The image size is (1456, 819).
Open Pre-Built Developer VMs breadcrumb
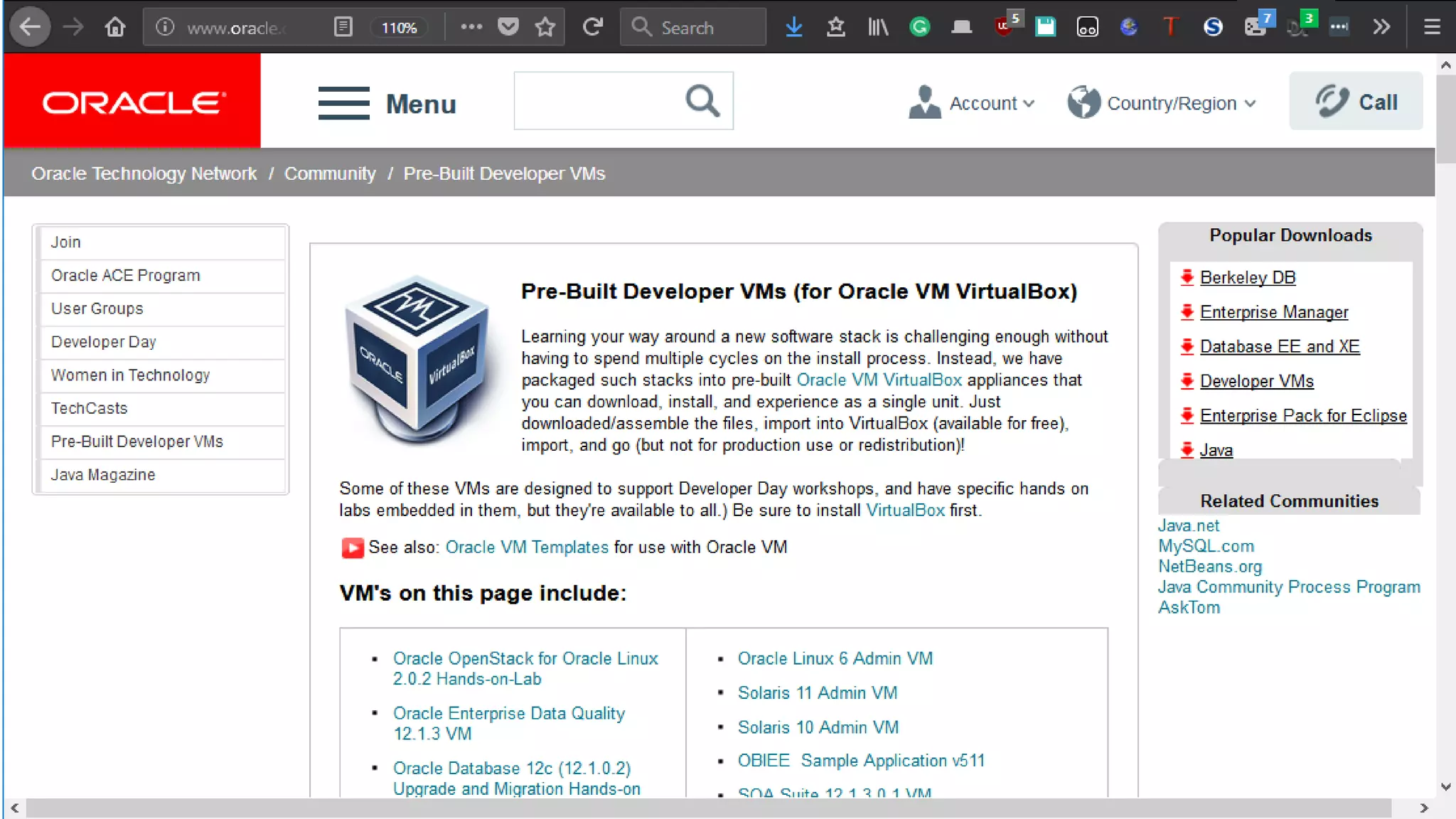click(x=504, y=173)
